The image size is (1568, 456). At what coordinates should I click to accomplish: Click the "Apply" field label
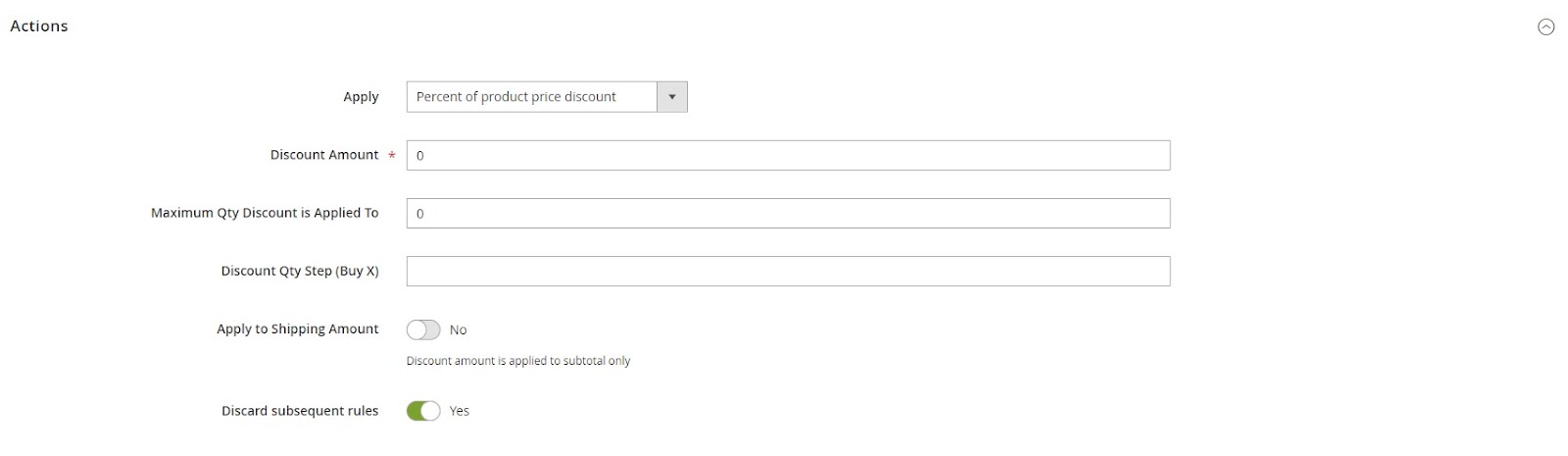pyautogui.click(x=361, y=97)
